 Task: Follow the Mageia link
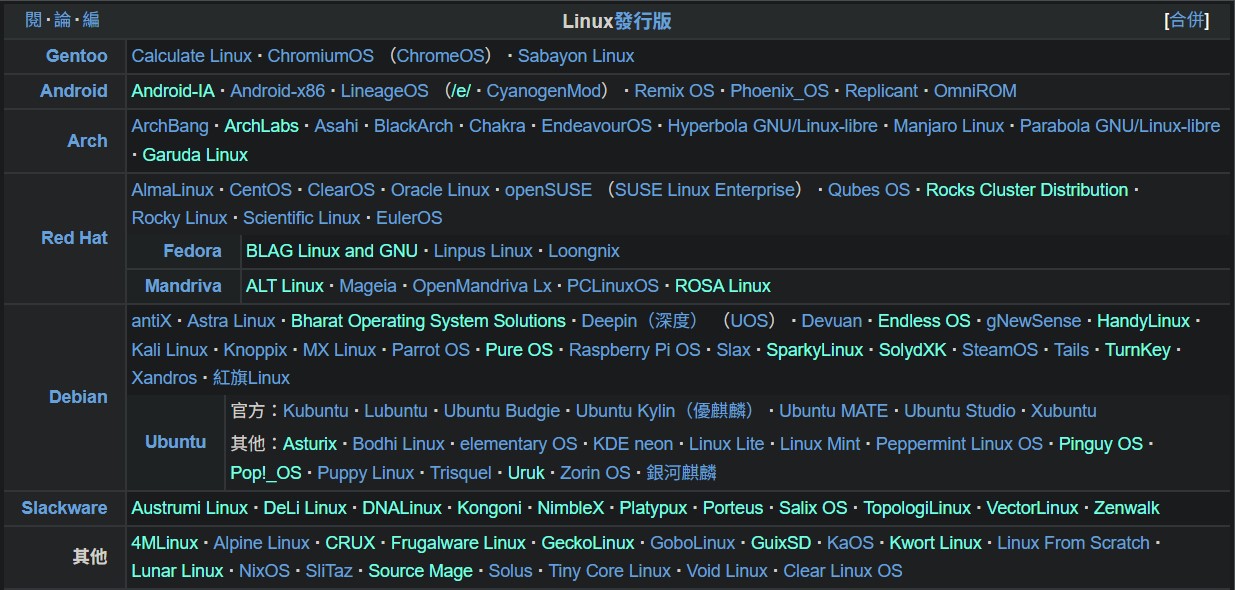pyautogui.click(x=368, y=286)
